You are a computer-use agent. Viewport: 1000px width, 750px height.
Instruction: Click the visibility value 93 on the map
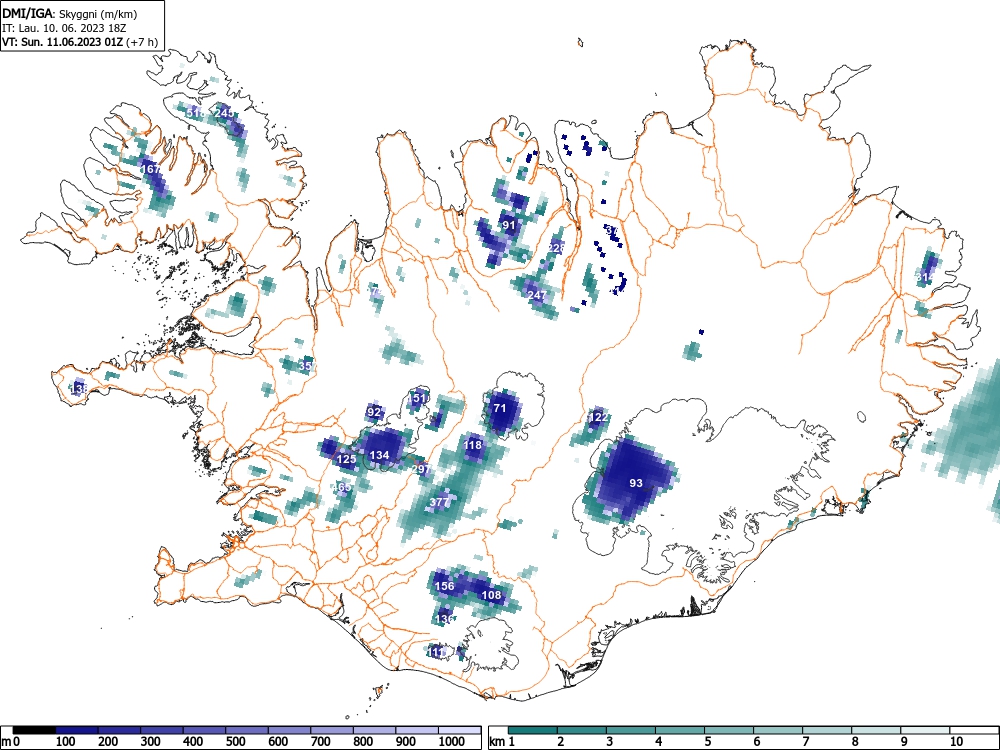point(636,483)
